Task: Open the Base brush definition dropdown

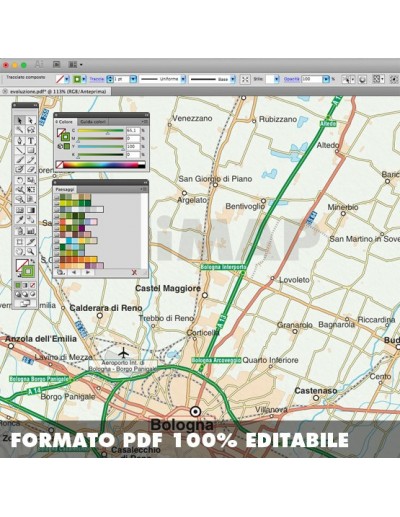Action: click(x=233, y=79)
